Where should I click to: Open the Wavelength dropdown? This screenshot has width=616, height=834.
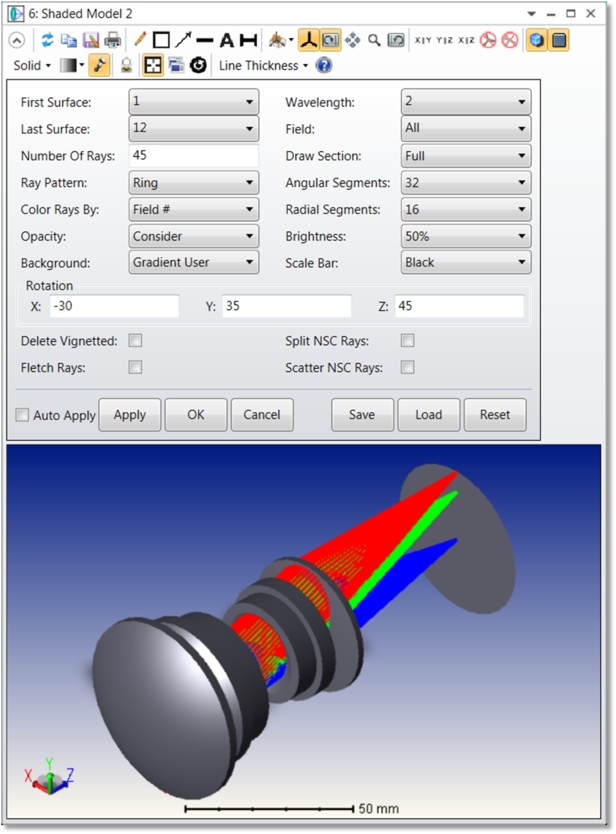pos(466,102)
